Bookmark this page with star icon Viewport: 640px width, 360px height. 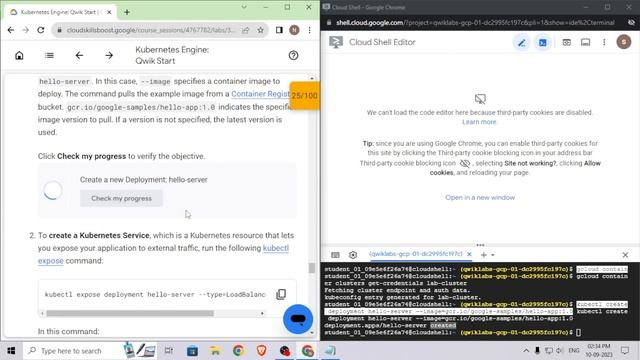click(x=260, y=30)
